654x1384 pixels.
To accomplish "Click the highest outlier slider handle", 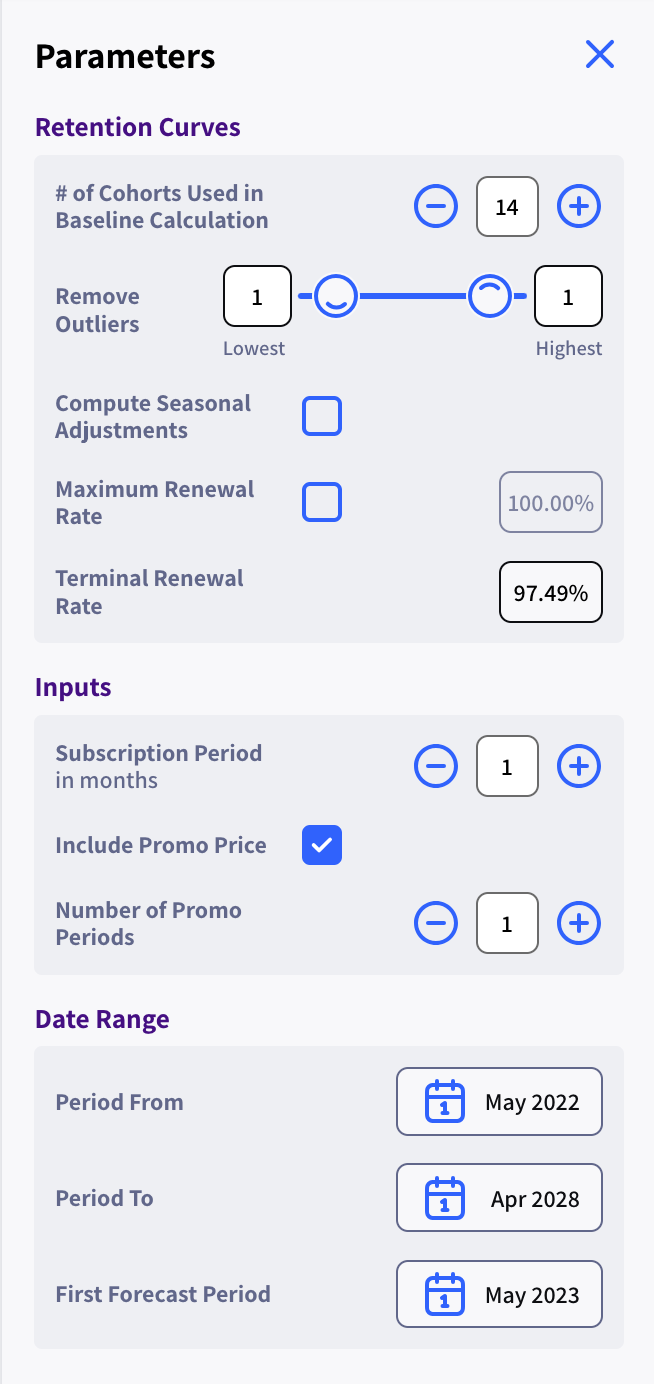I will (x=490, y=296).
